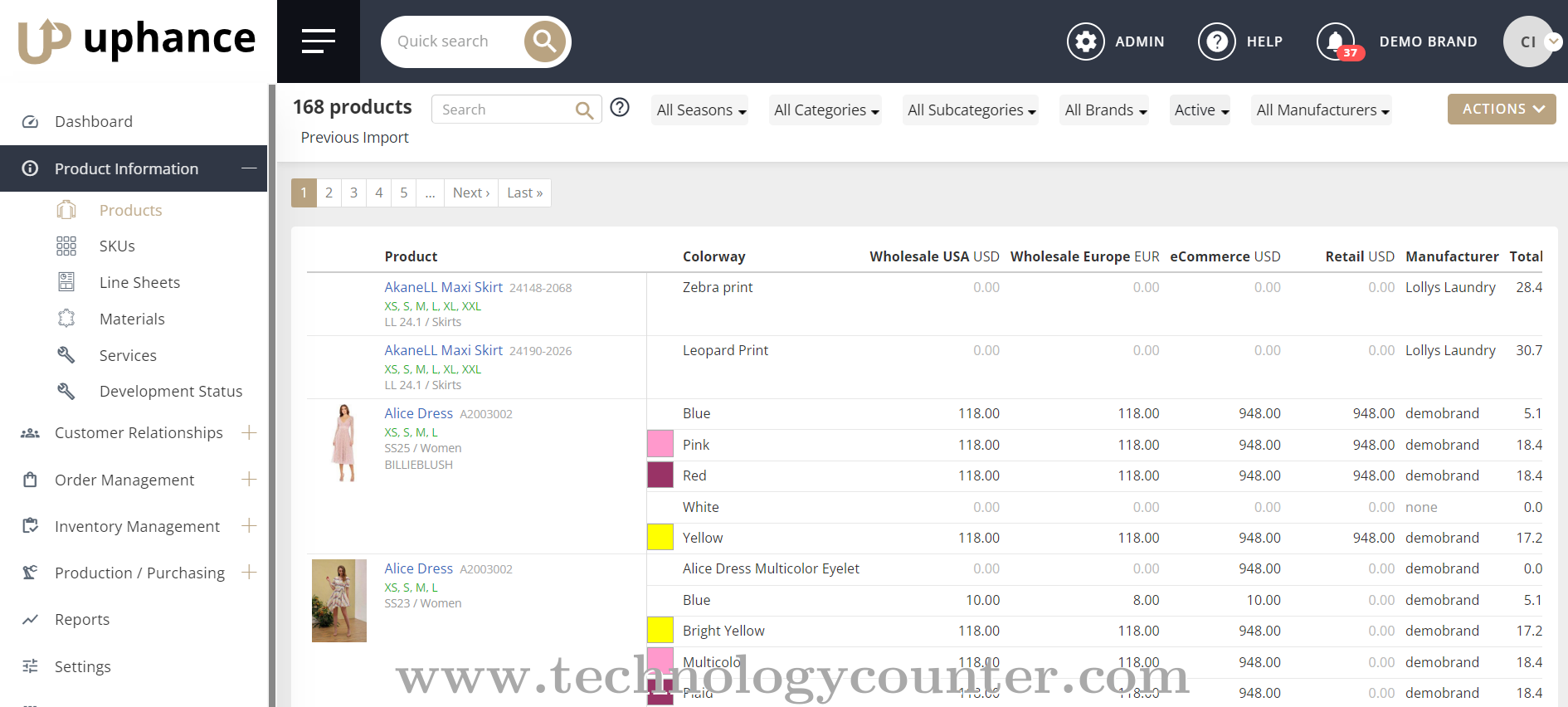This screenshot has height=707, width=1568.
Task: Open the Help question mark icon
Action: [x=1217, y=41]
